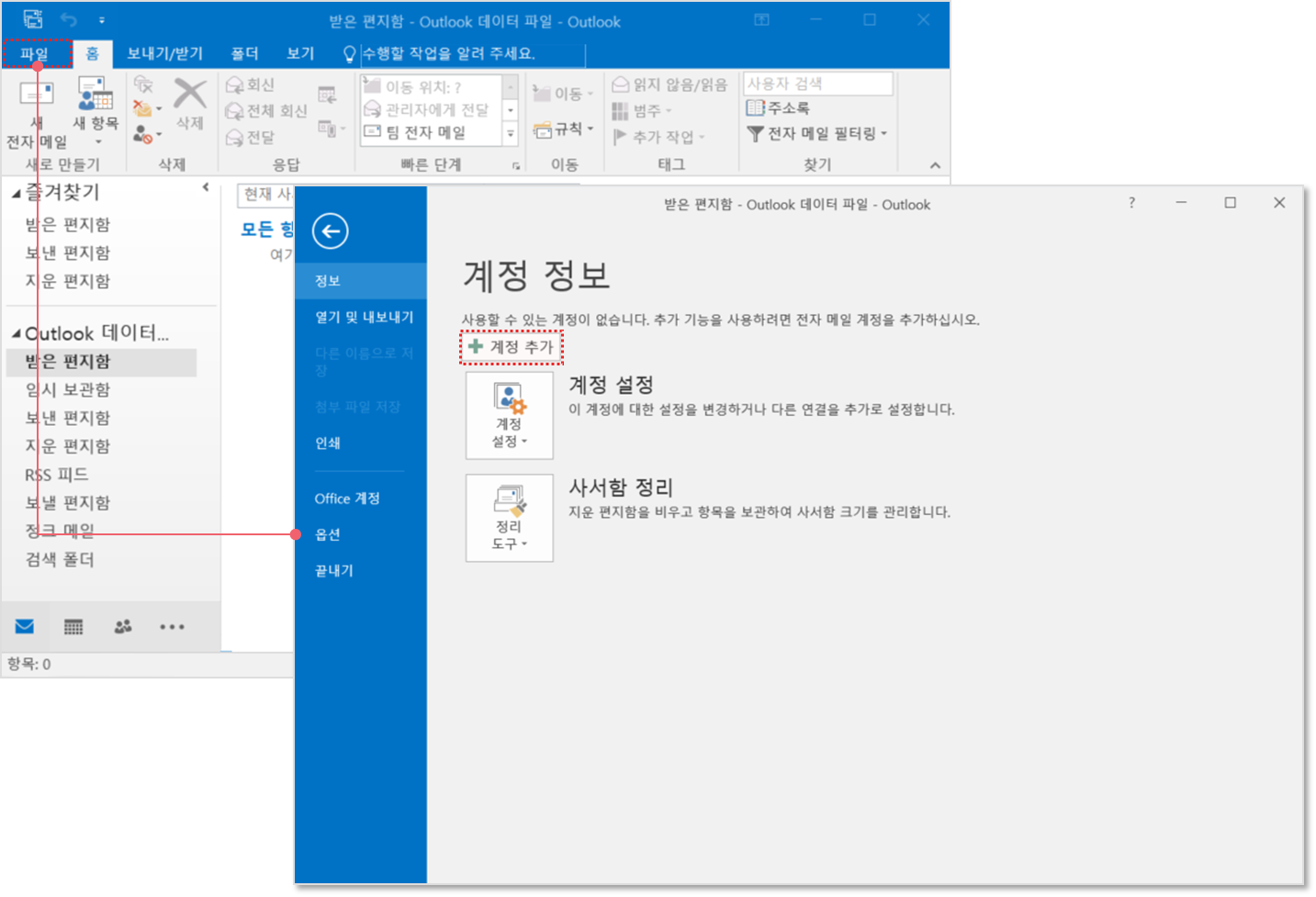
Task: Select 옵션 in the Backstage menu
Action: [x=328, y=534]
